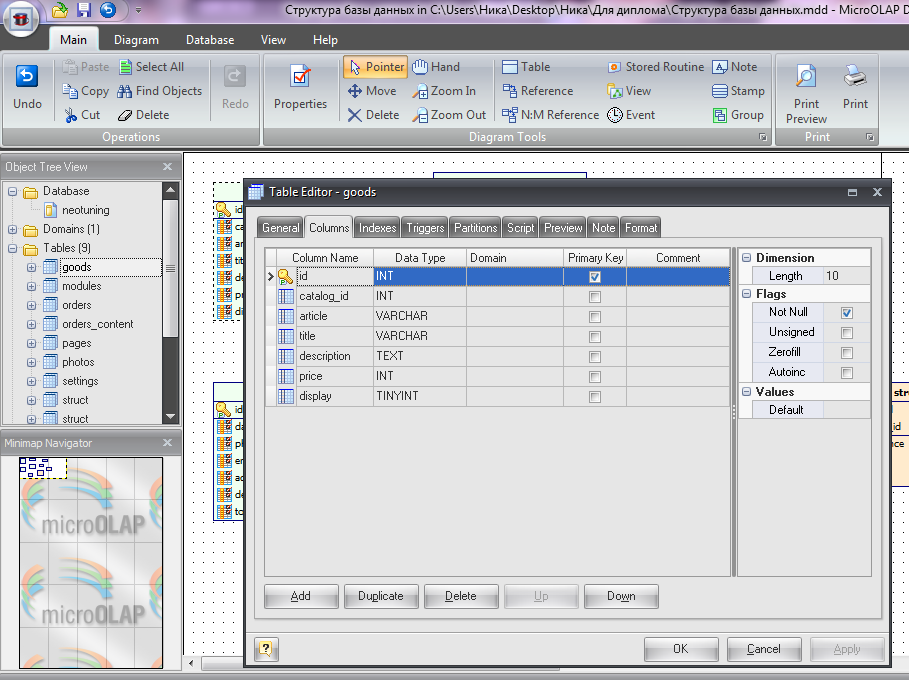The width and height of the screenshot is (909, 680).
Task: Collapse the Values property section
Action: coord(747,392)
